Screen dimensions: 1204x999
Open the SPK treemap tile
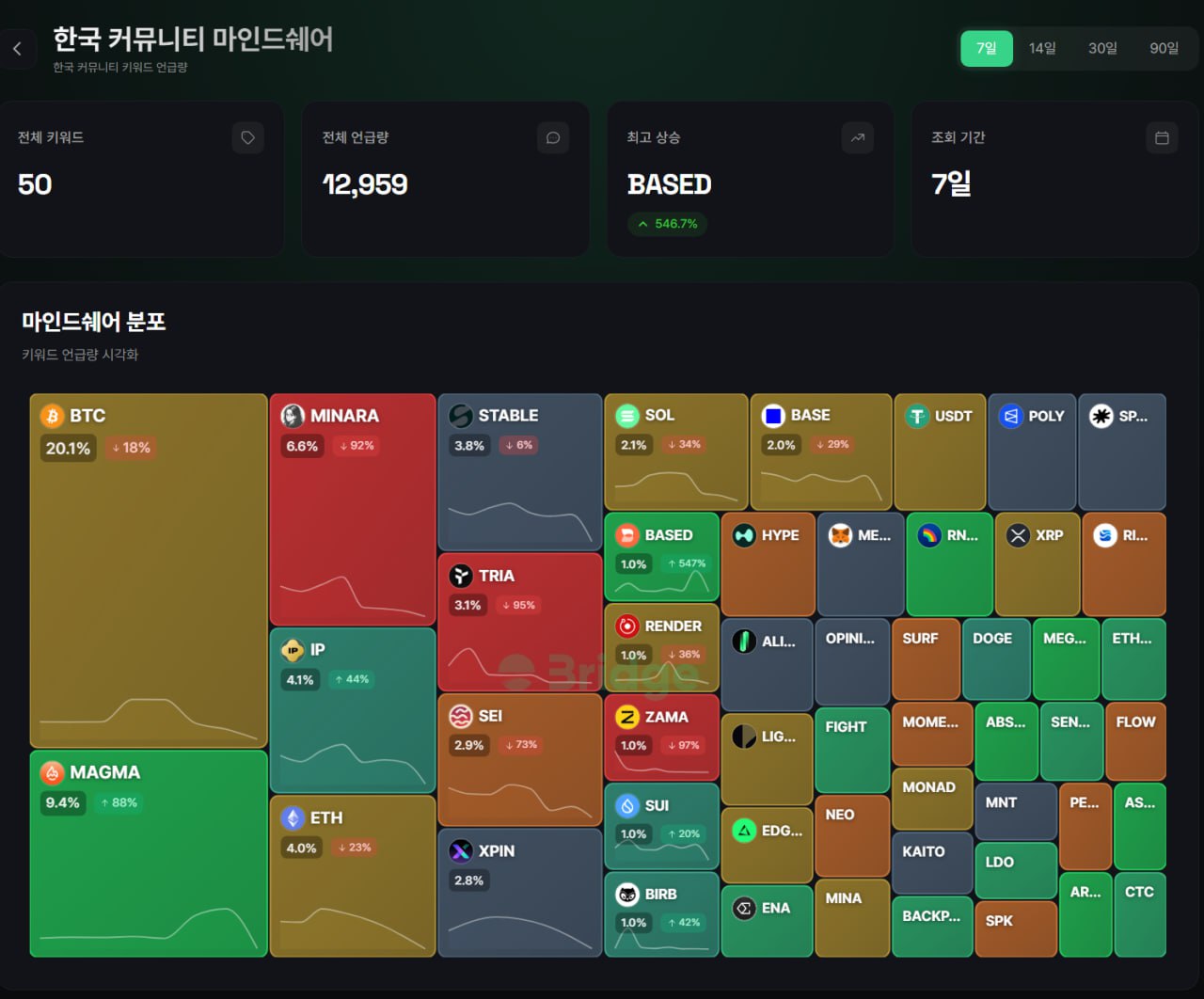[1016, 929]
